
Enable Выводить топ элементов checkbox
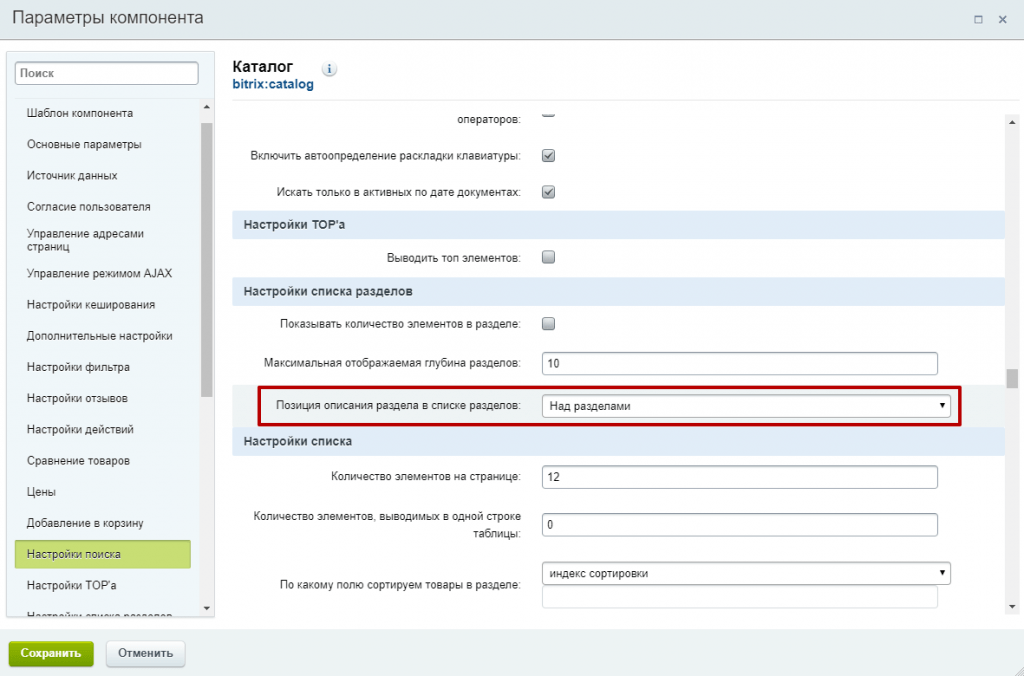point(548,257)
